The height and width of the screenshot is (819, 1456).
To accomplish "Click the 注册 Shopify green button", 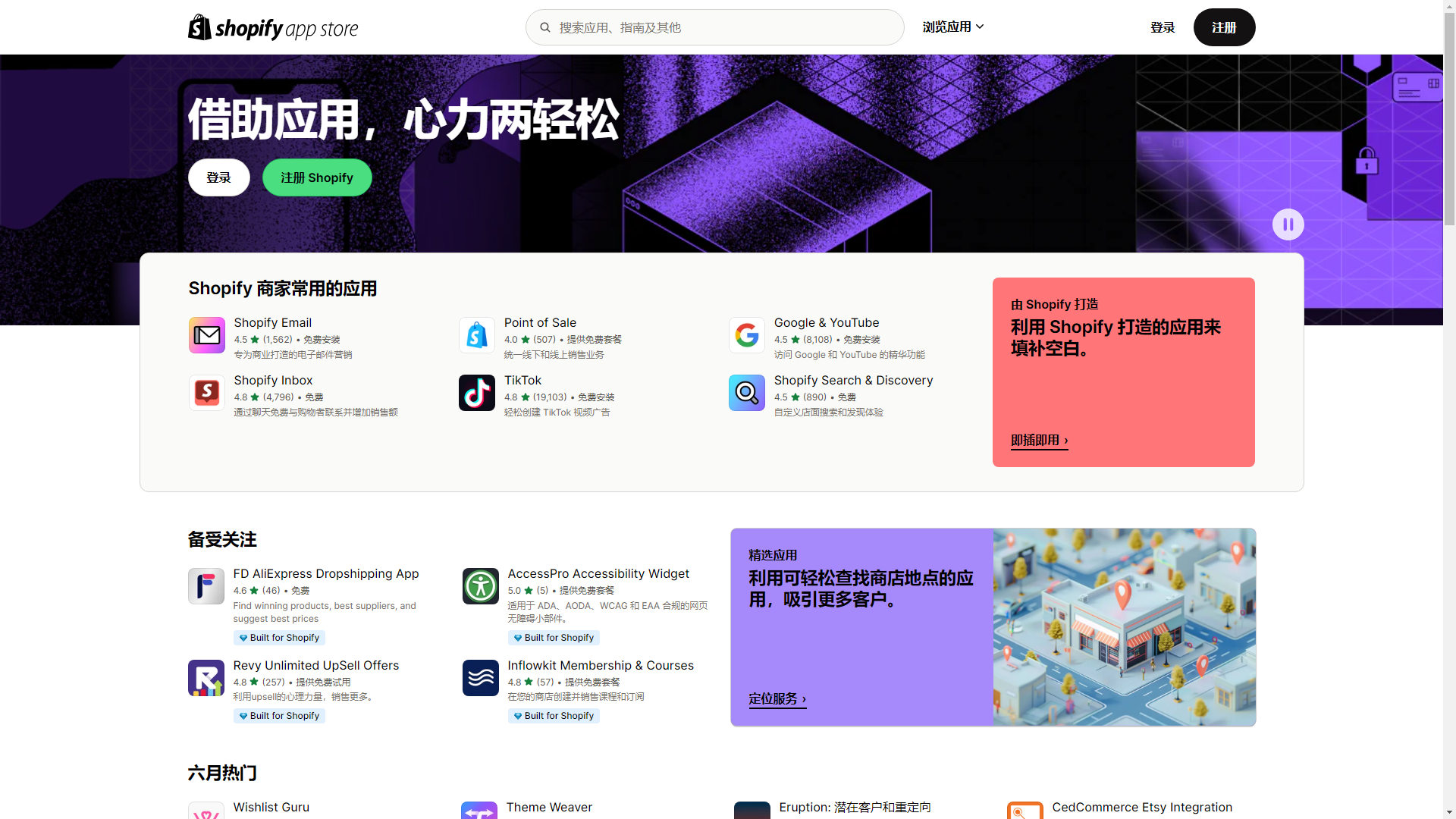I will coord(316,177).
